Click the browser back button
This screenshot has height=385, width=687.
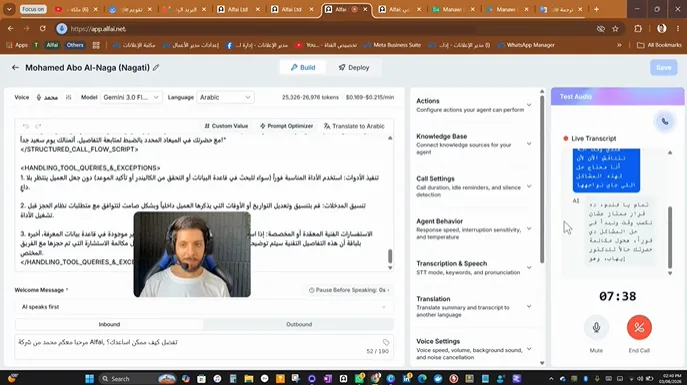pyautogui.click(x=11, y=28)
